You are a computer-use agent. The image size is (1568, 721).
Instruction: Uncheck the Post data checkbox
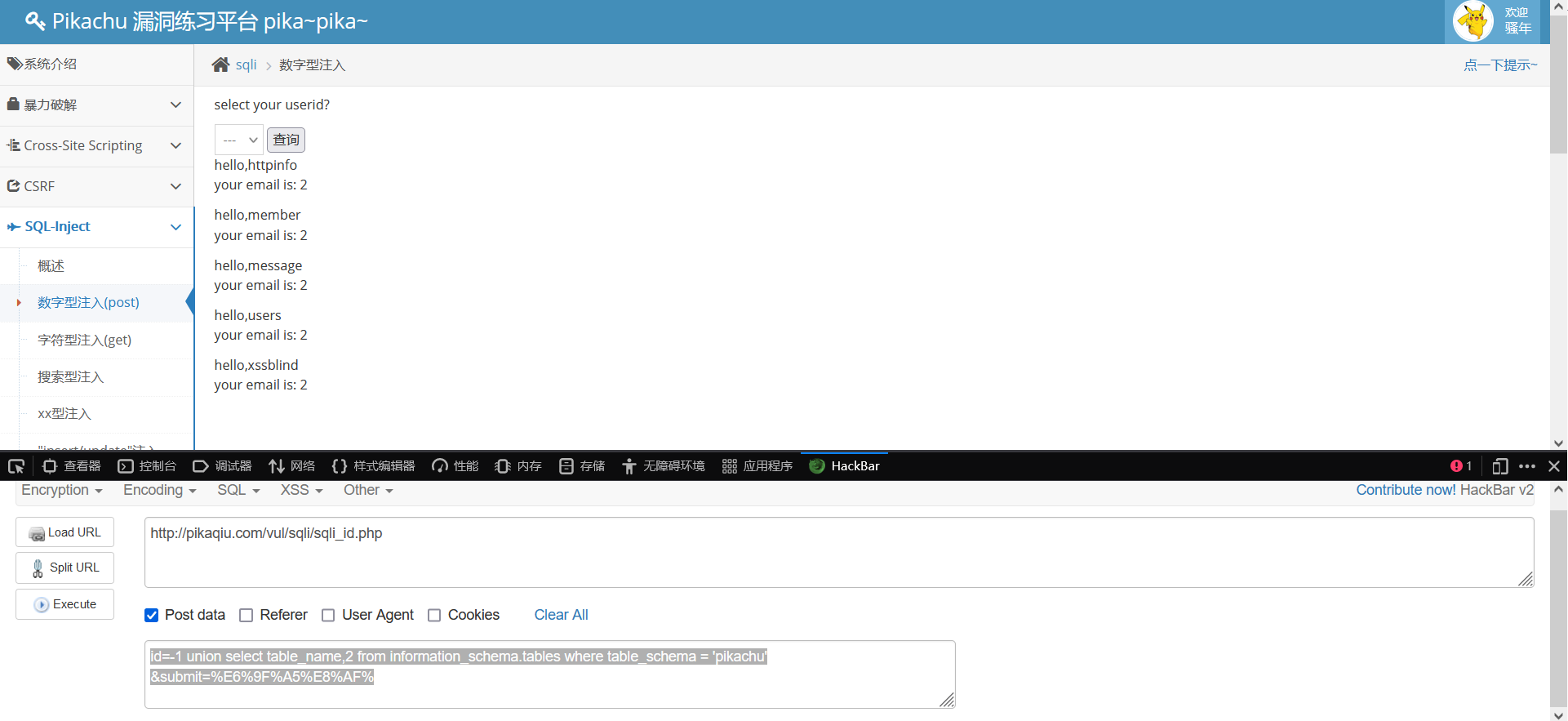click(152, 616)
